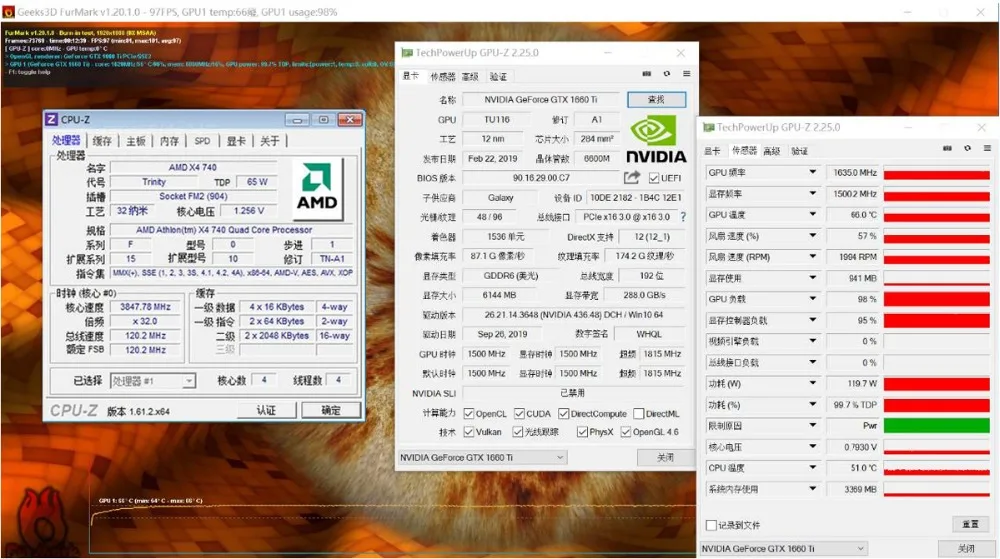
Task: Open the processor selection dropdown in CPU-Z
Action: pos(152,381)
